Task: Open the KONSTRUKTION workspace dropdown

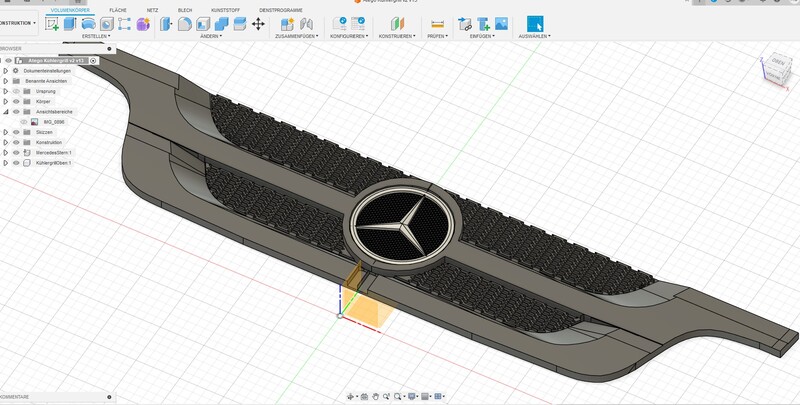Action: click(x=18, y=23)
